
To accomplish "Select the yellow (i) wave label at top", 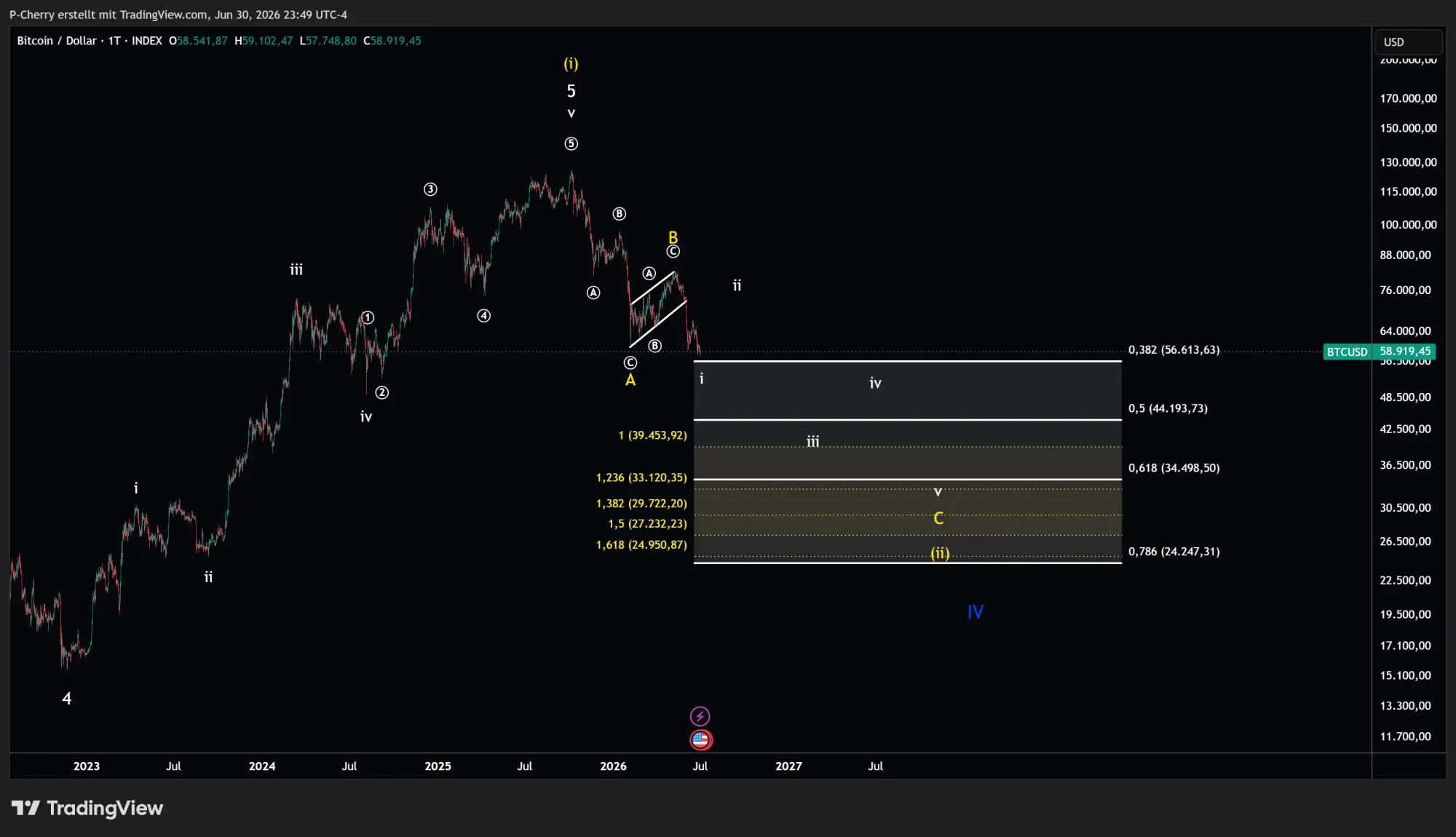I will click(571, 64).
